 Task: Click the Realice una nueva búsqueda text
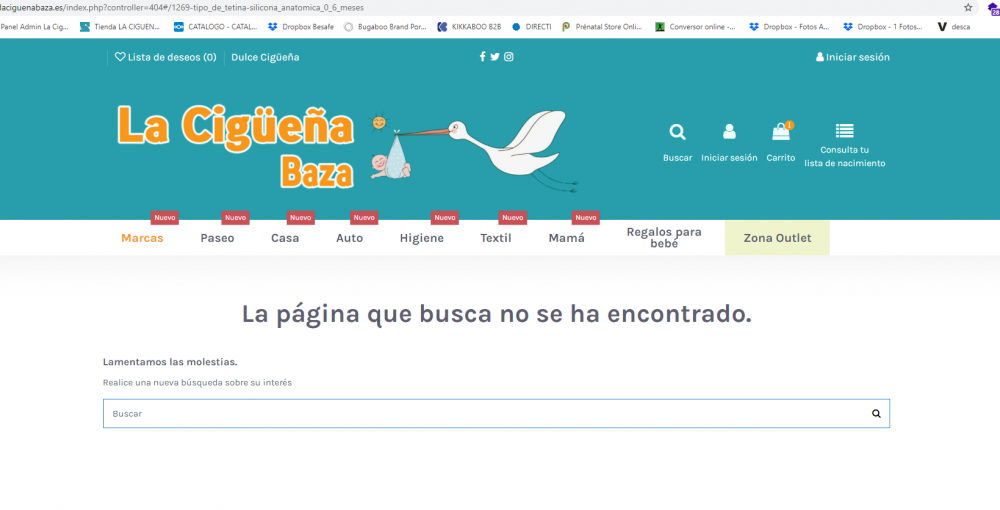197,383
